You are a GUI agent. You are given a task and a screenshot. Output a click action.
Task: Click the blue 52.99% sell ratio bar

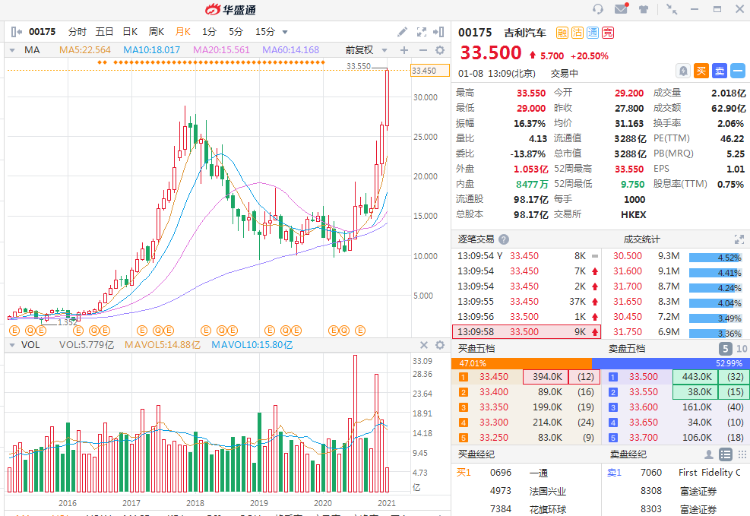pos(670,363)
